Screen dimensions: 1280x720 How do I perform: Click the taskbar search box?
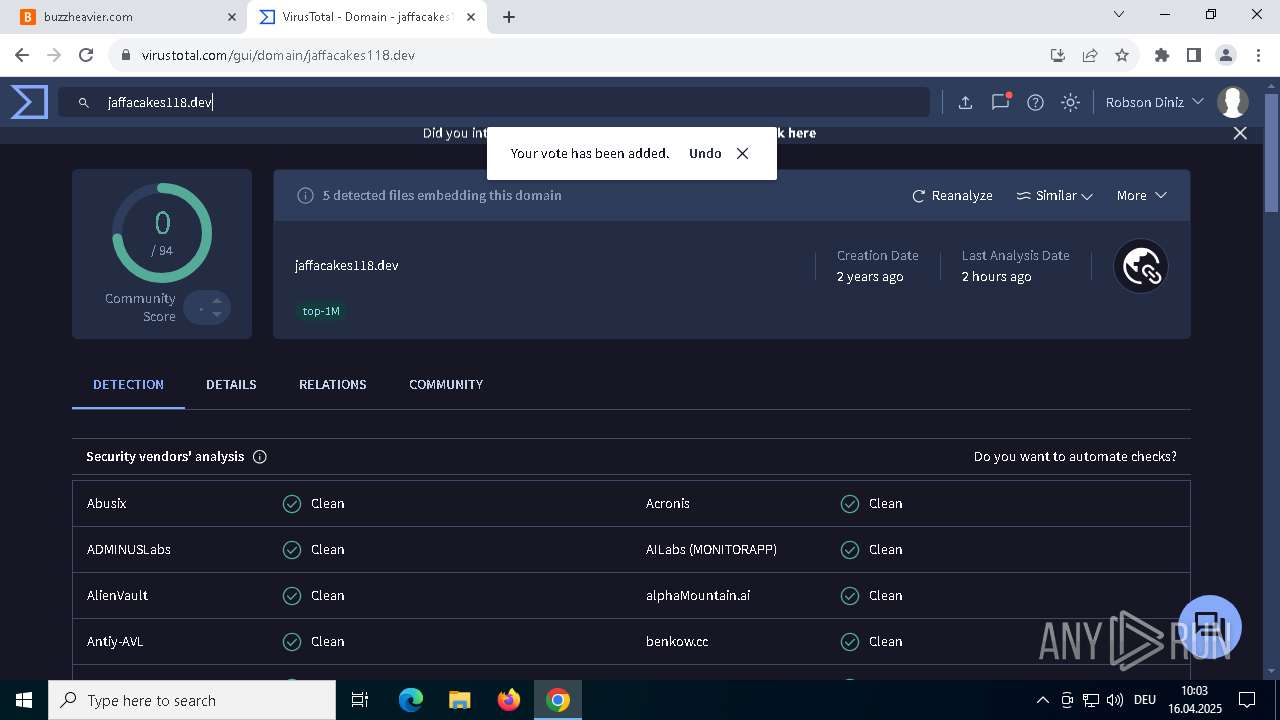coord(192,700)
